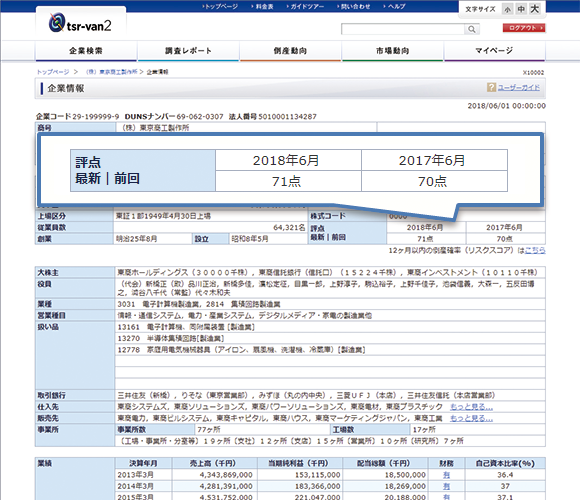Click 13270 product code row
The width and height of the screenshot is (580, 500).
[x=330, y=339]
